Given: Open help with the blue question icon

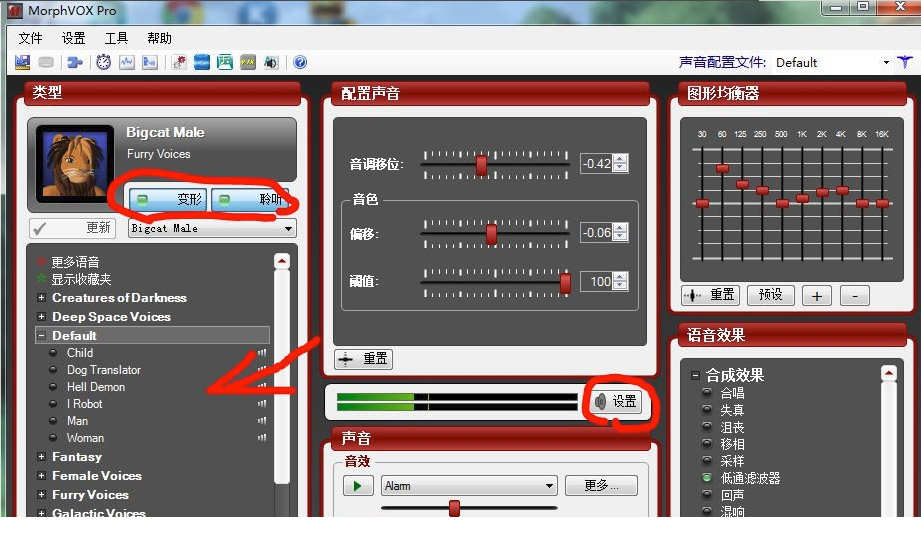Looking at the screenshot, I should [300, 62].
